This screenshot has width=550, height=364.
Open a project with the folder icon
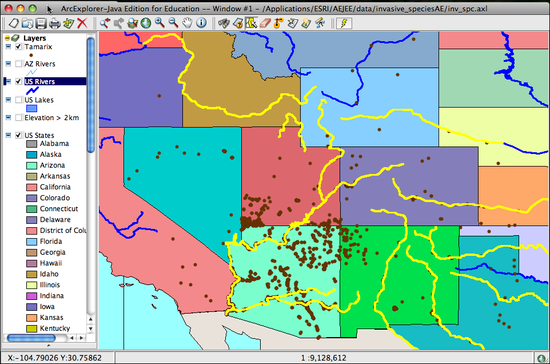tap(27, 23)
